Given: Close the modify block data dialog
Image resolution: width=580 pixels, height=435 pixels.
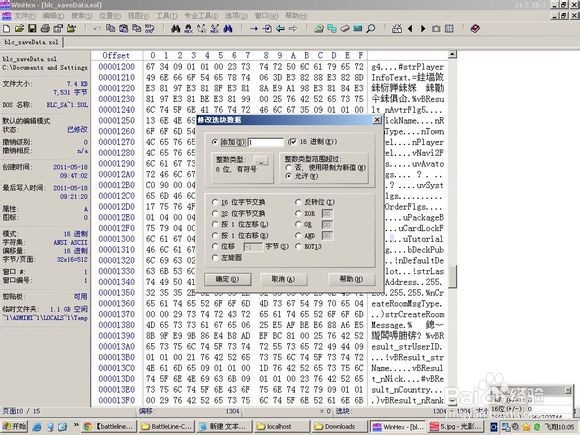Looking at the screenshot, I should coord(377,120).
